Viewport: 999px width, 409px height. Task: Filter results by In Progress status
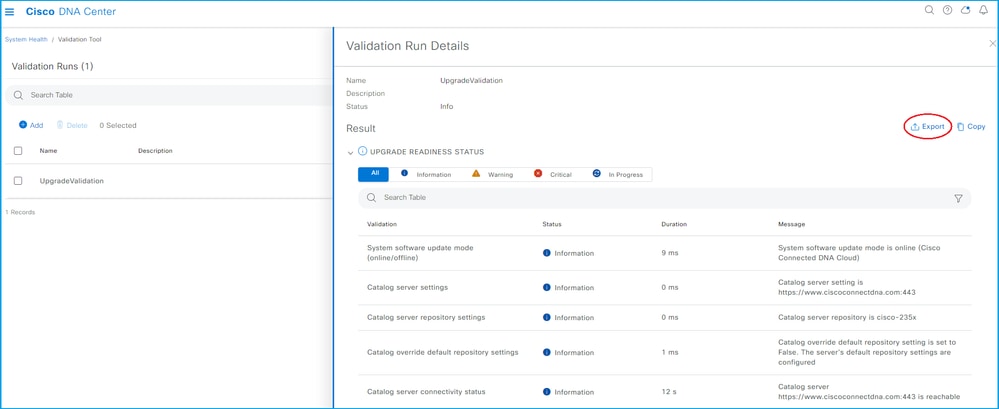click(617, 175)
